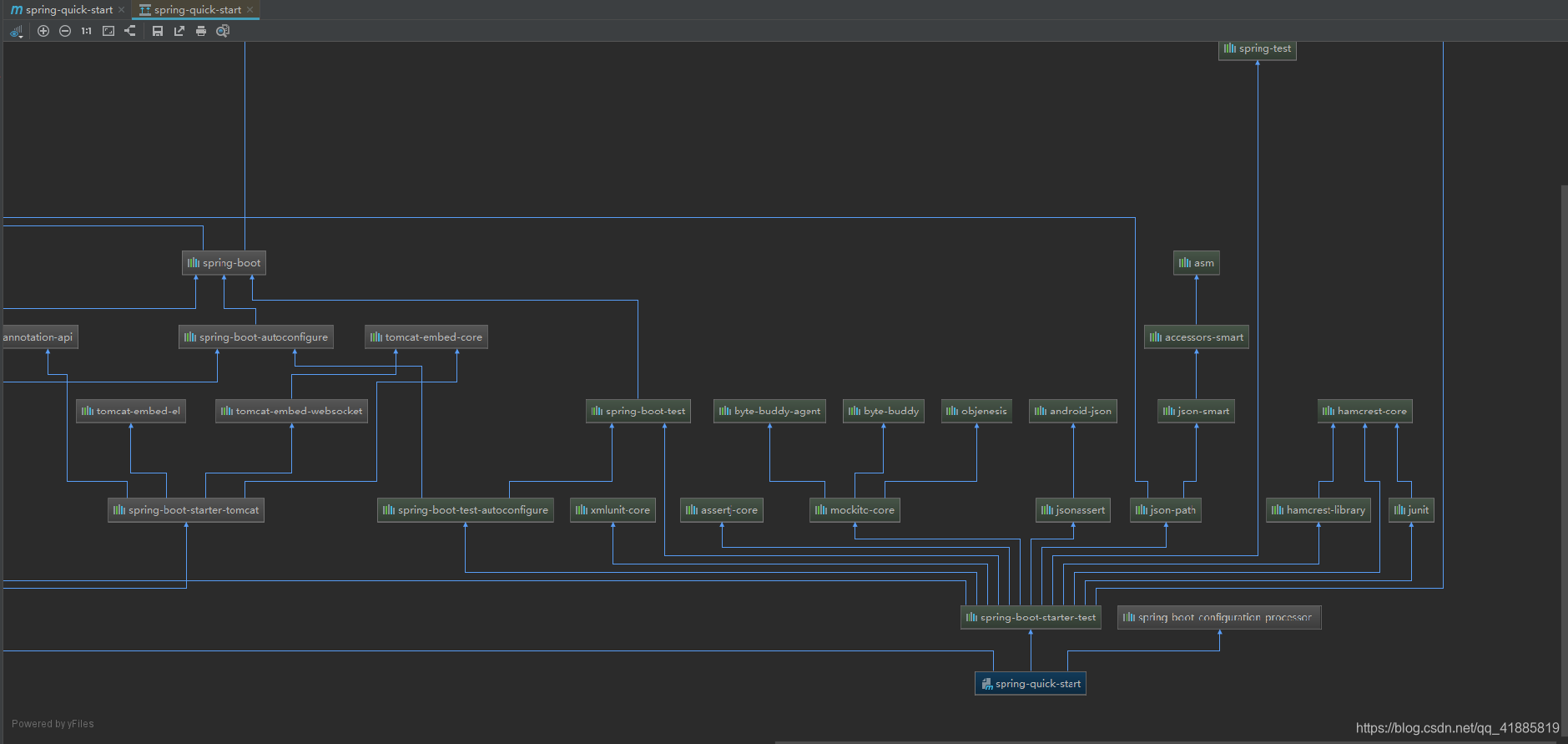Click the junit node

click(1411, 510)
